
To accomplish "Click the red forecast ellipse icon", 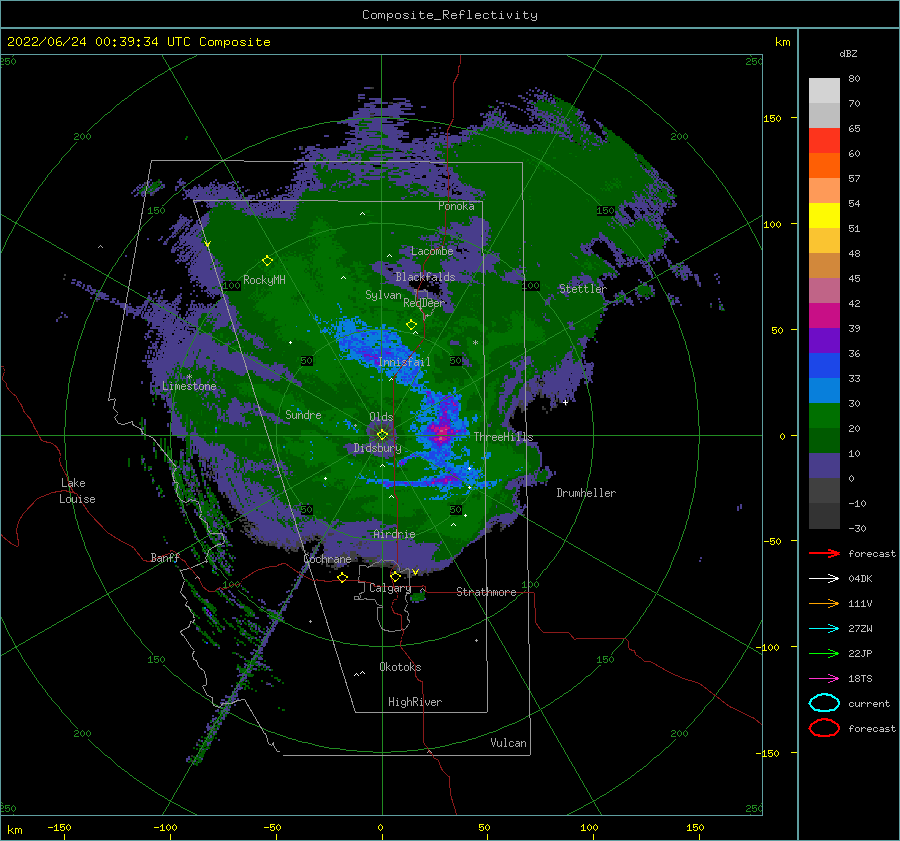I will (x=824, y=728).
